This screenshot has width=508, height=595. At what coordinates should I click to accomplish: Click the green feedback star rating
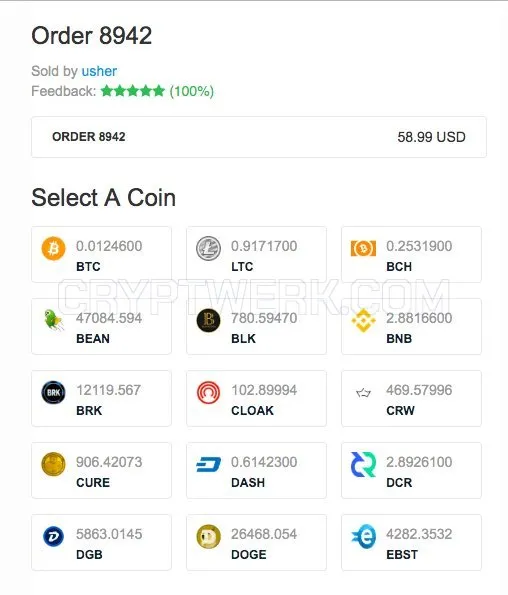pyautogui.click(x=133, y=91)
